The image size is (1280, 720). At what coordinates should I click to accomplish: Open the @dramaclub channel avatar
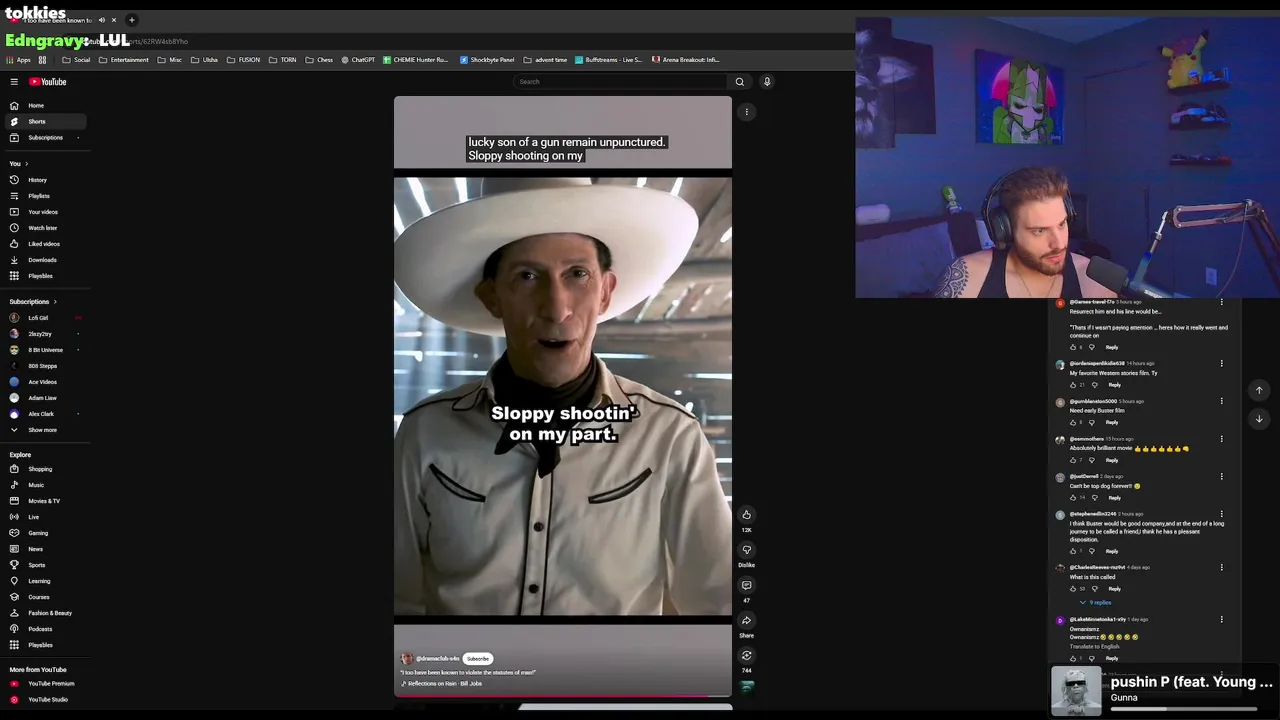click(x=407, y=659)
